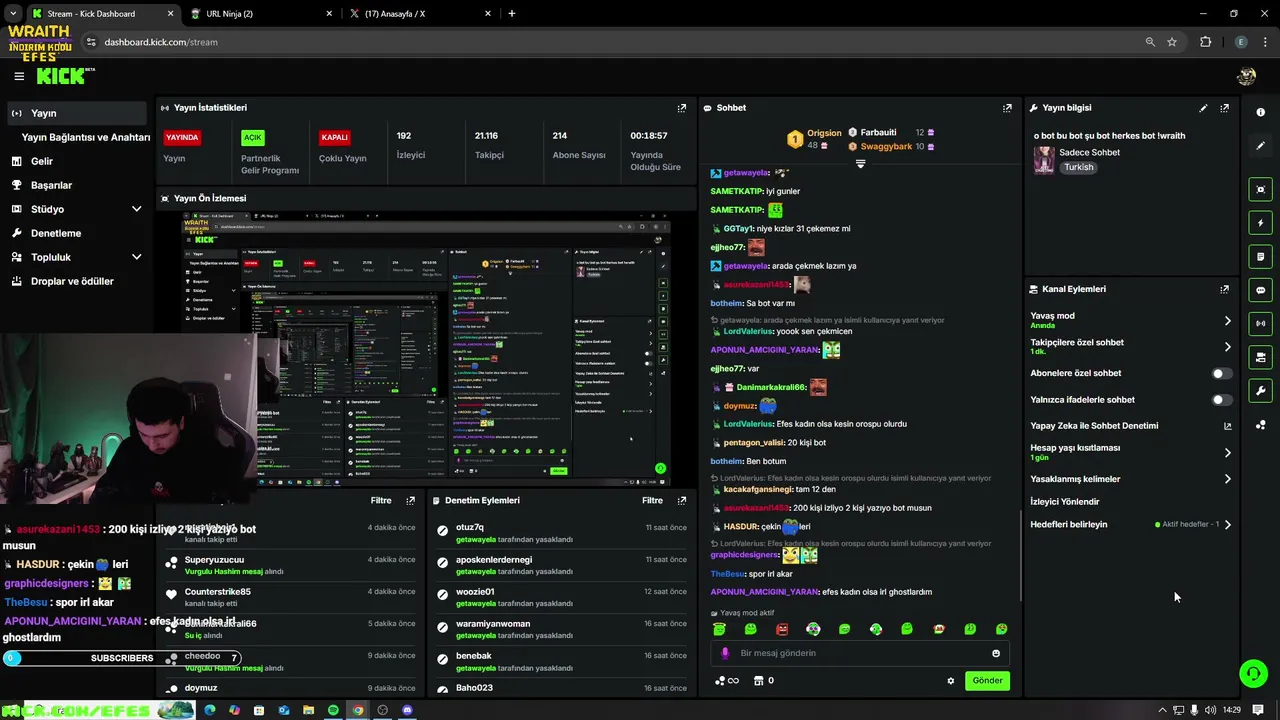Open chat settings gear icon
1280x720 pixels.
[x=951, y=681]
